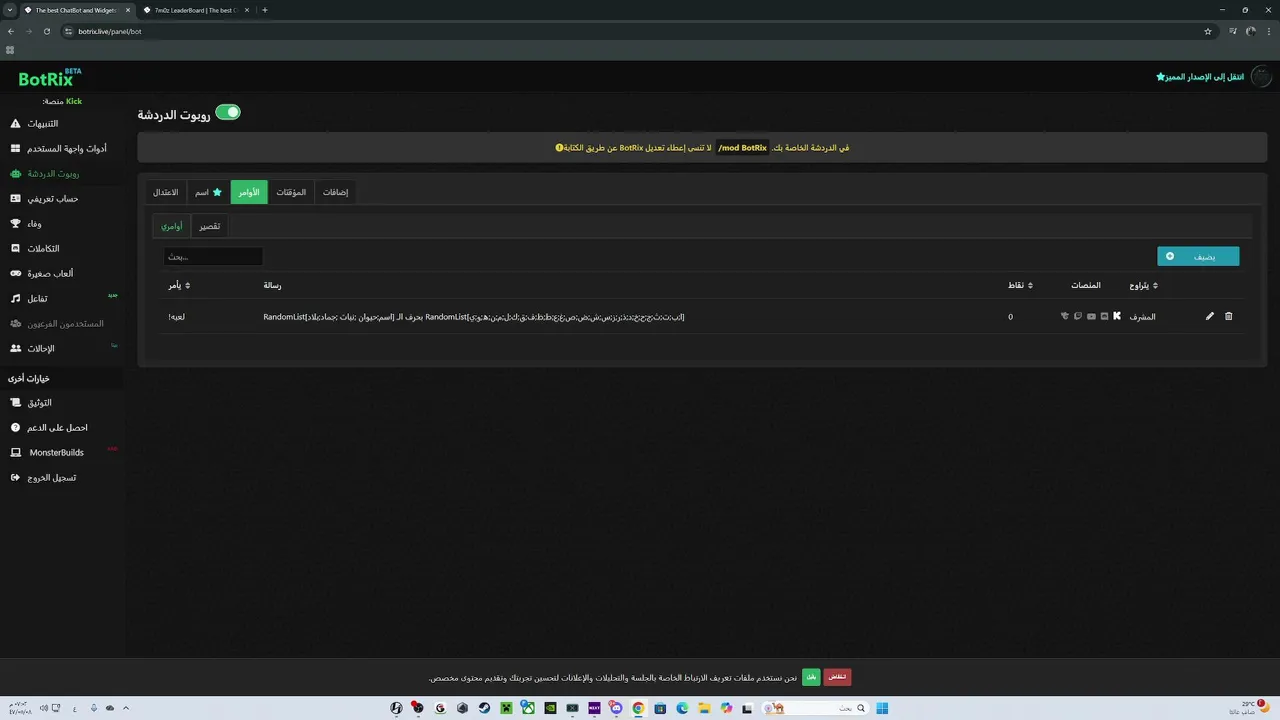
Task: Open the Minecraft icon in the taskbar
Action: pos(506,708)
